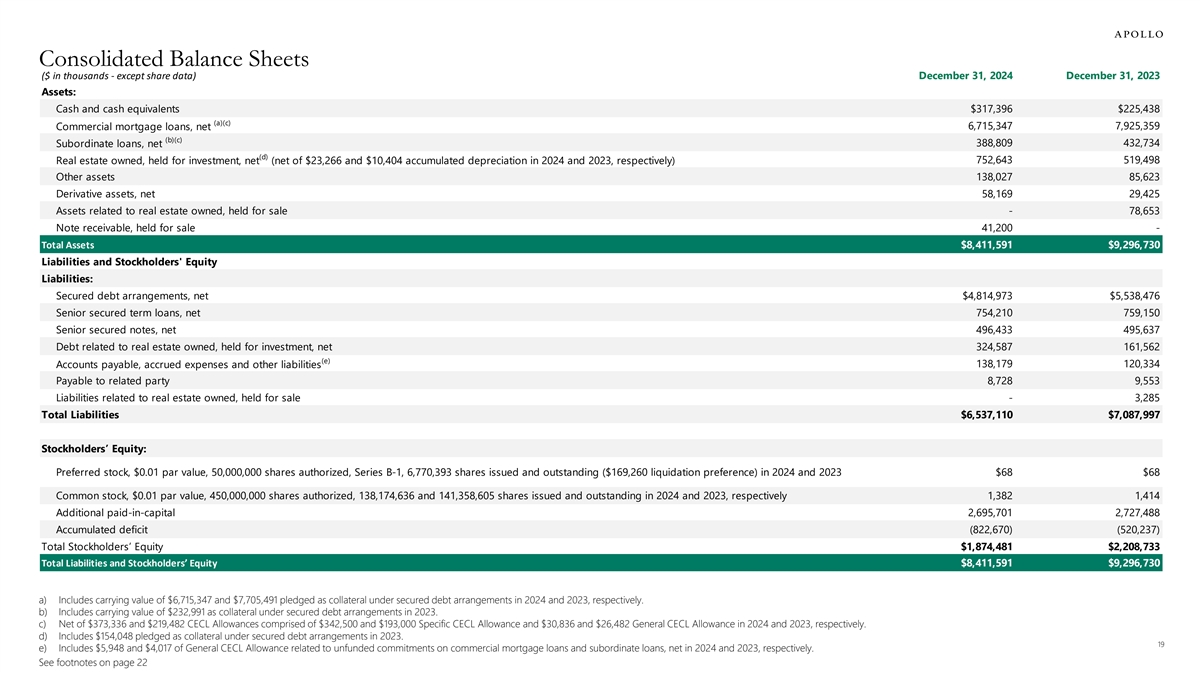Click the Total Liabilities and Stockholders' Equity bar
The image size is (1200, 675).
tap(118, 564)
